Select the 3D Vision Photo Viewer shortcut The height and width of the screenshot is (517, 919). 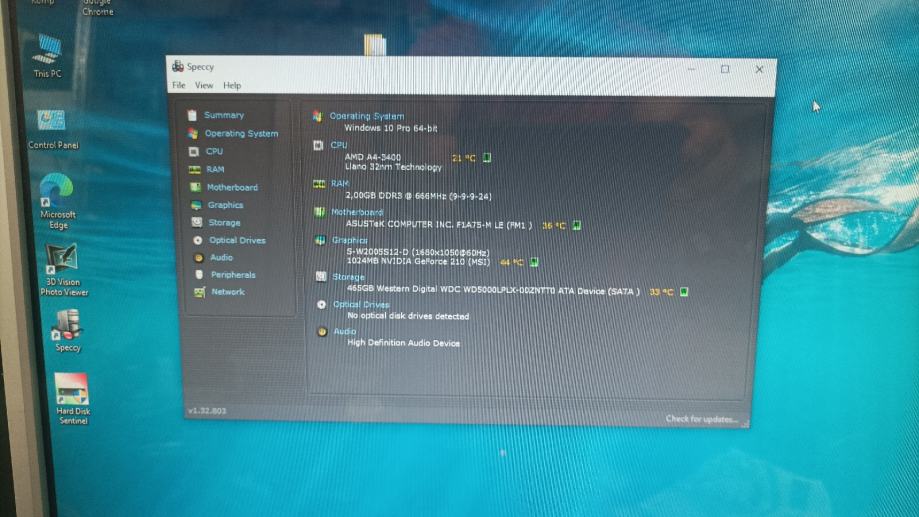[63, 270]
